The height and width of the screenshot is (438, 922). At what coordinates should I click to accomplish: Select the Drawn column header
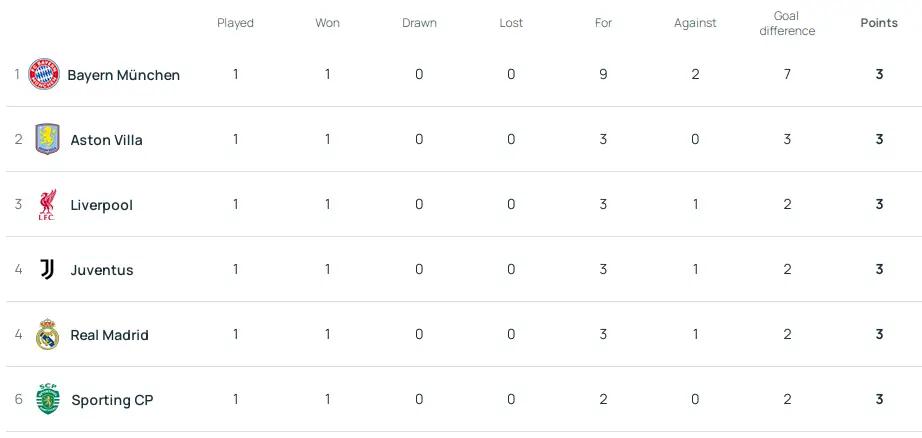click(419, 23)
